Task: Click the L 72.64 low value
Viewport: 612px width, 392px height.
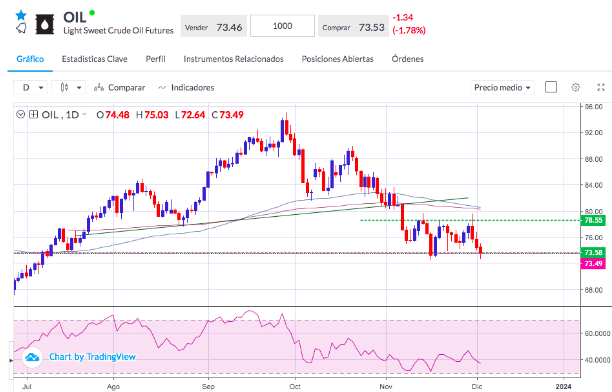Action: (x=190, y=115)
